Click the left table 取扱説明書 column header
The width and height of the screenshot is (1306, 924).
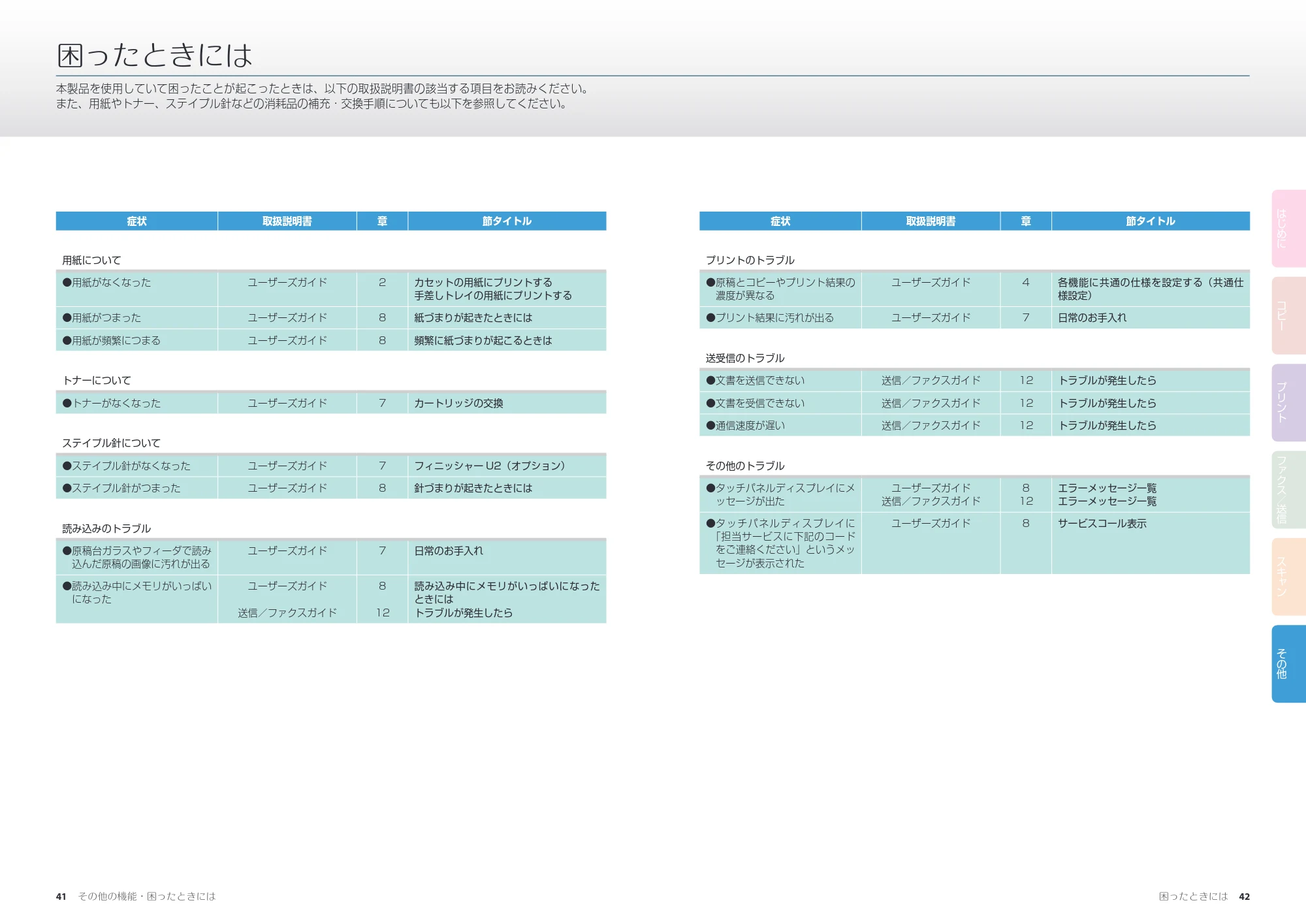(287, 221)
